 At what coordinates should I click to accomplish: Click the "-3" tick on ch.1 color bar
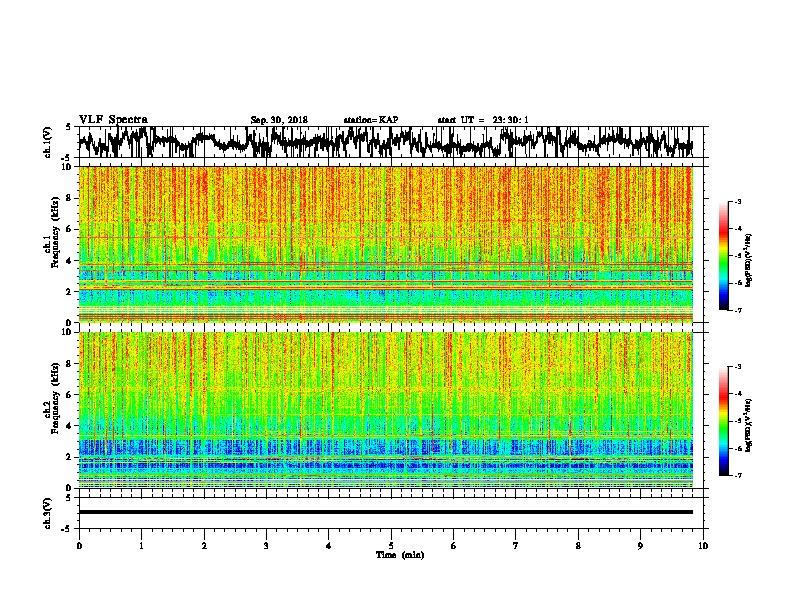pos(737,202)
